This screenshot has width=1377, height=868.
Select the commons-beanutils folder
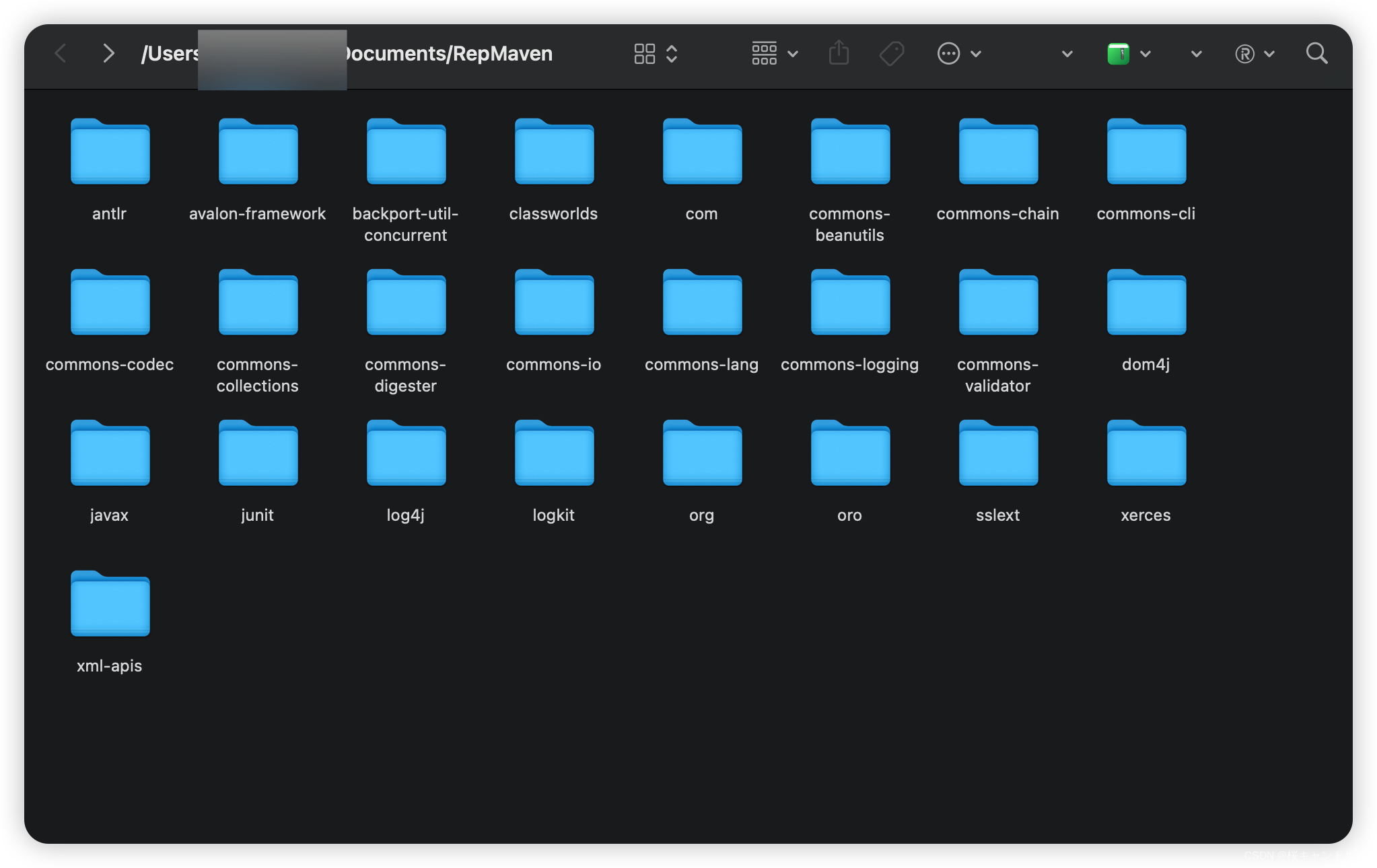tap(851, 151)
